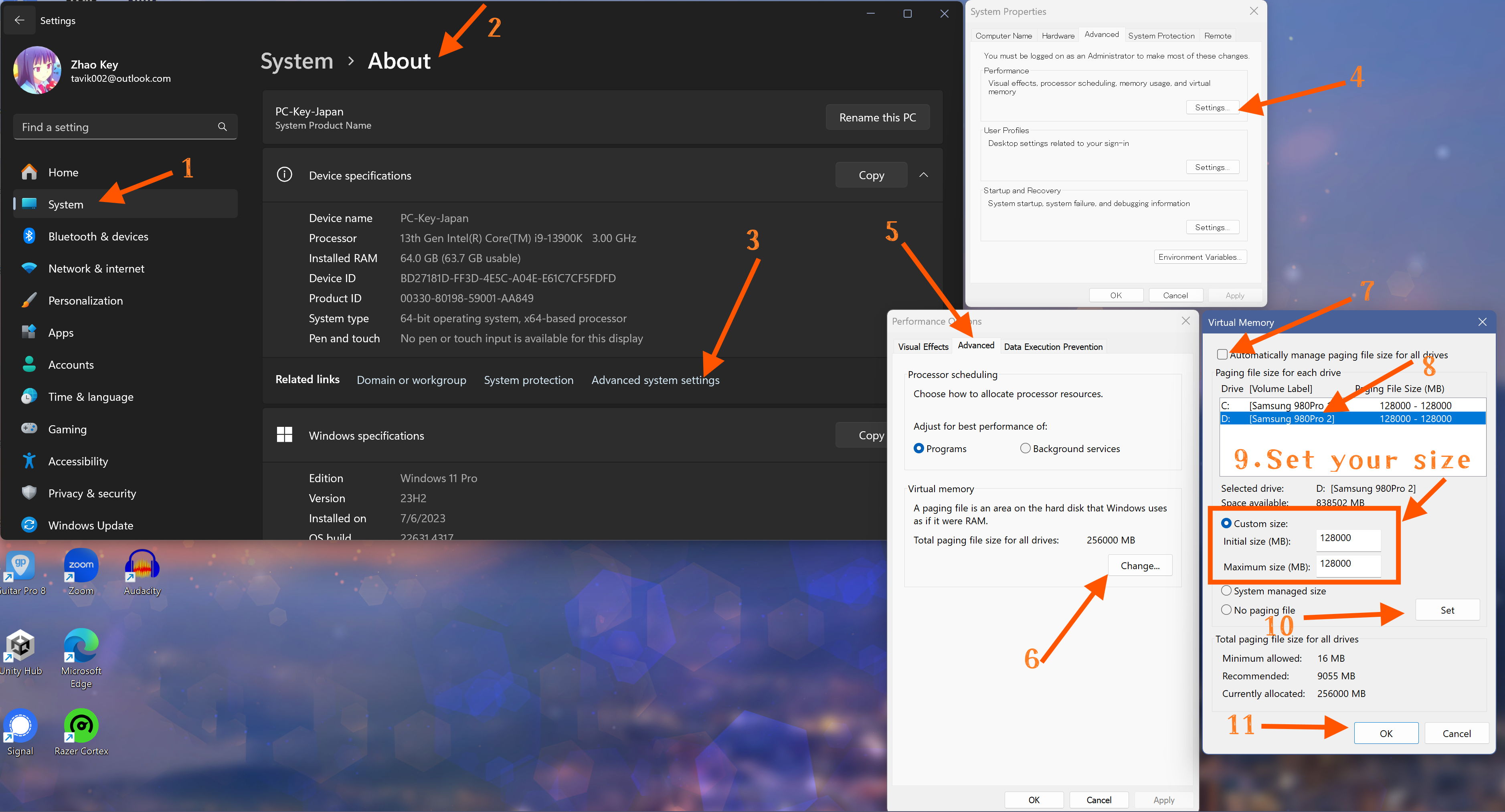This screenshot has width=1505, height=812.
Task: Click Environment Variables button
Action: (1200, 257)
